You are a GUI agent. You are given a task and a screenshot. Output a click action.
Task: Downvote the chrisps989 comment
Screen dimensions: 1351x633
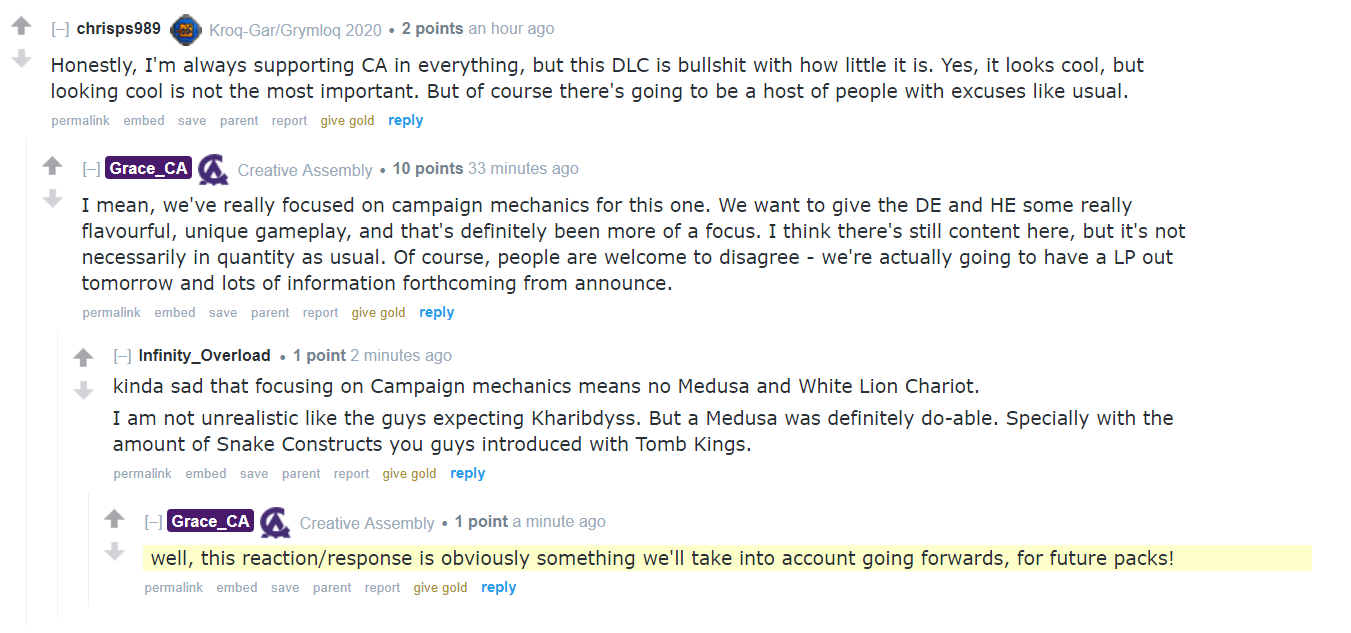tap(21, 59)
